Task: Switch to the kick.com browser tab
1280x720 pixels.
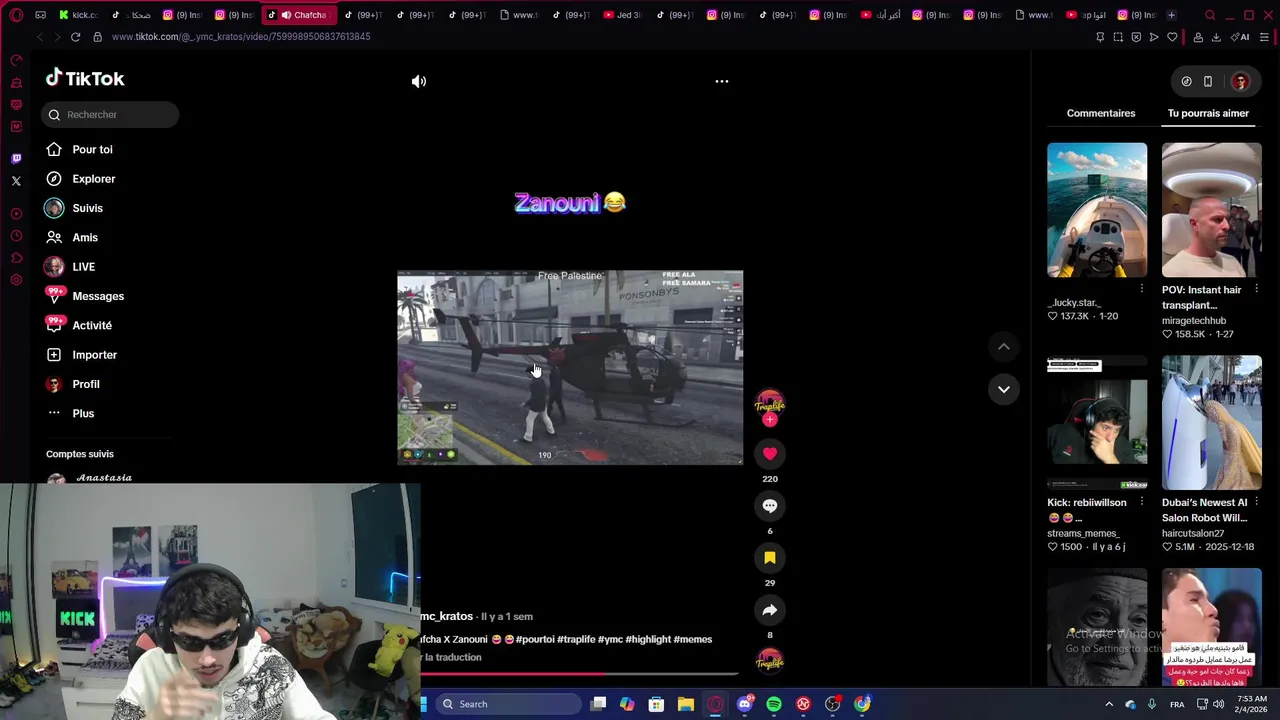Action: coord(78,15)
